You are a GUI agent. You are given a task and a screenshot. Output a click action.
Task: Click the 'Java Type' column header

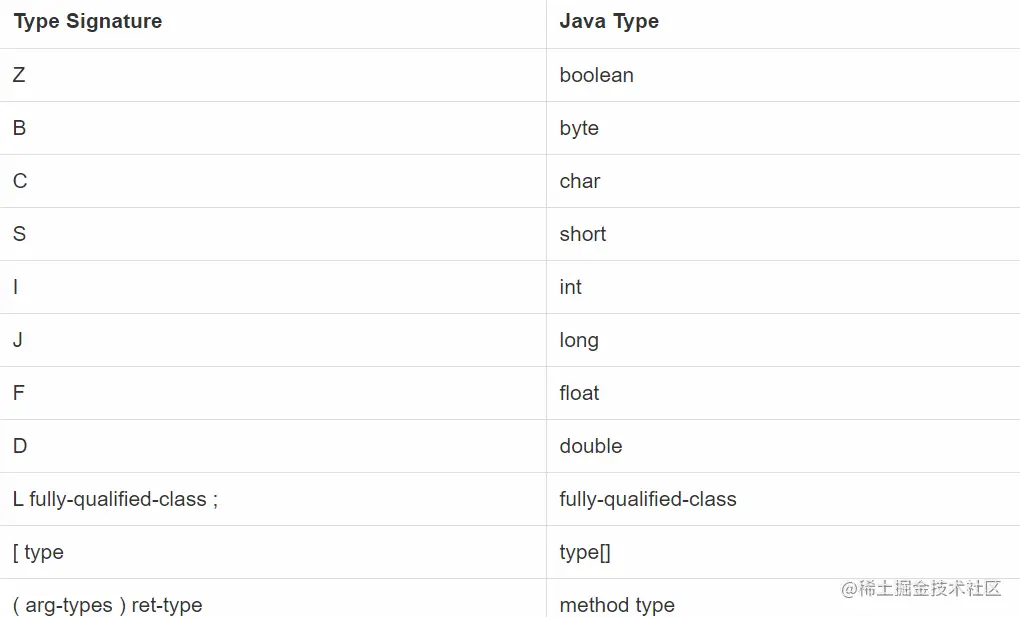click(x=609, y=22)
